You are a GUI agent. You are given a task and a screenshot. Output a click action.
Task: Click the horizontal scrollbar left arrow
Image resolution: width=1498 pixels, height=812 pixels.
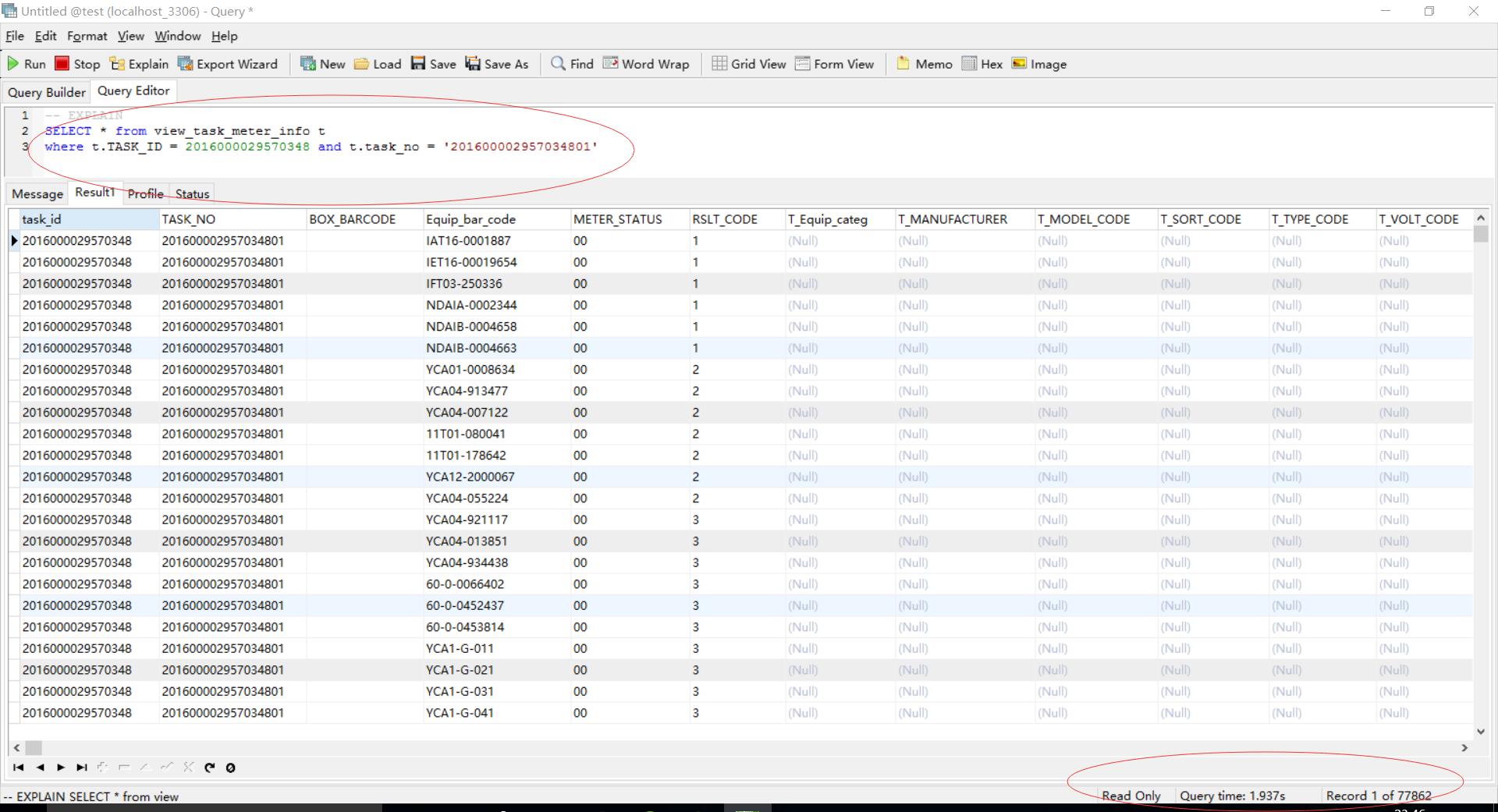click(x=16, y=747)
